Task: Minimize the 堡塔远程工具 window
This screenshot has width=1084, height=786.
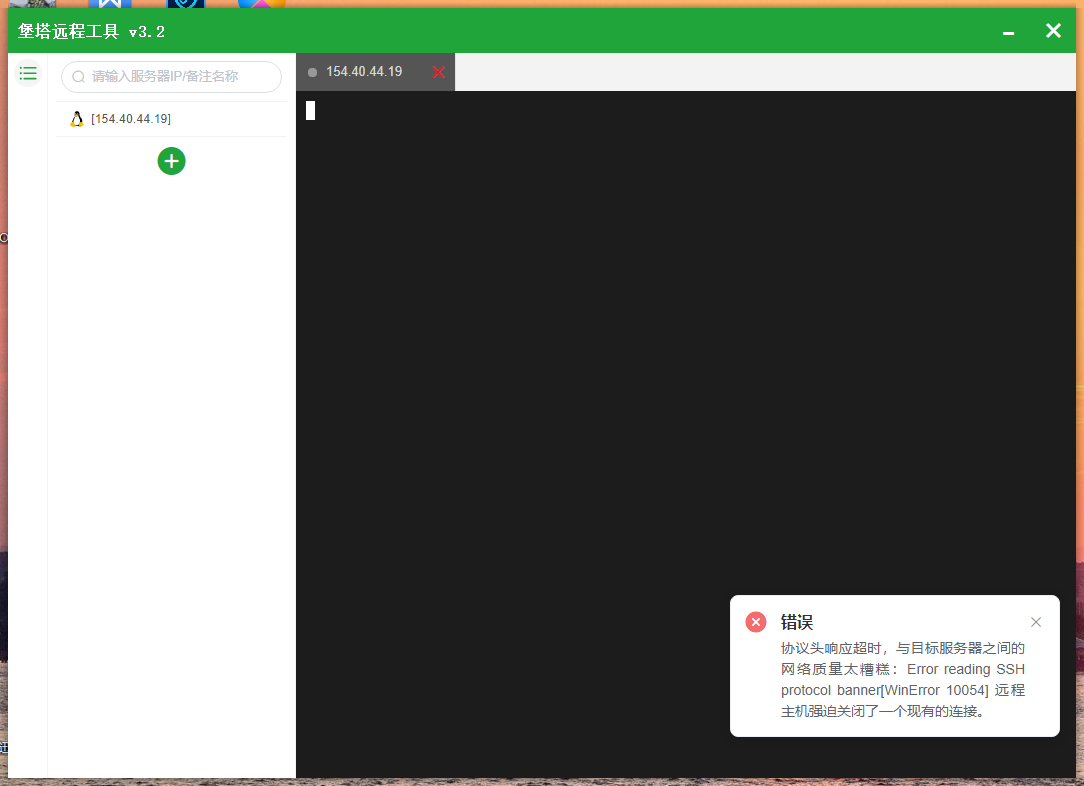Action: (x=1009, y=32)
